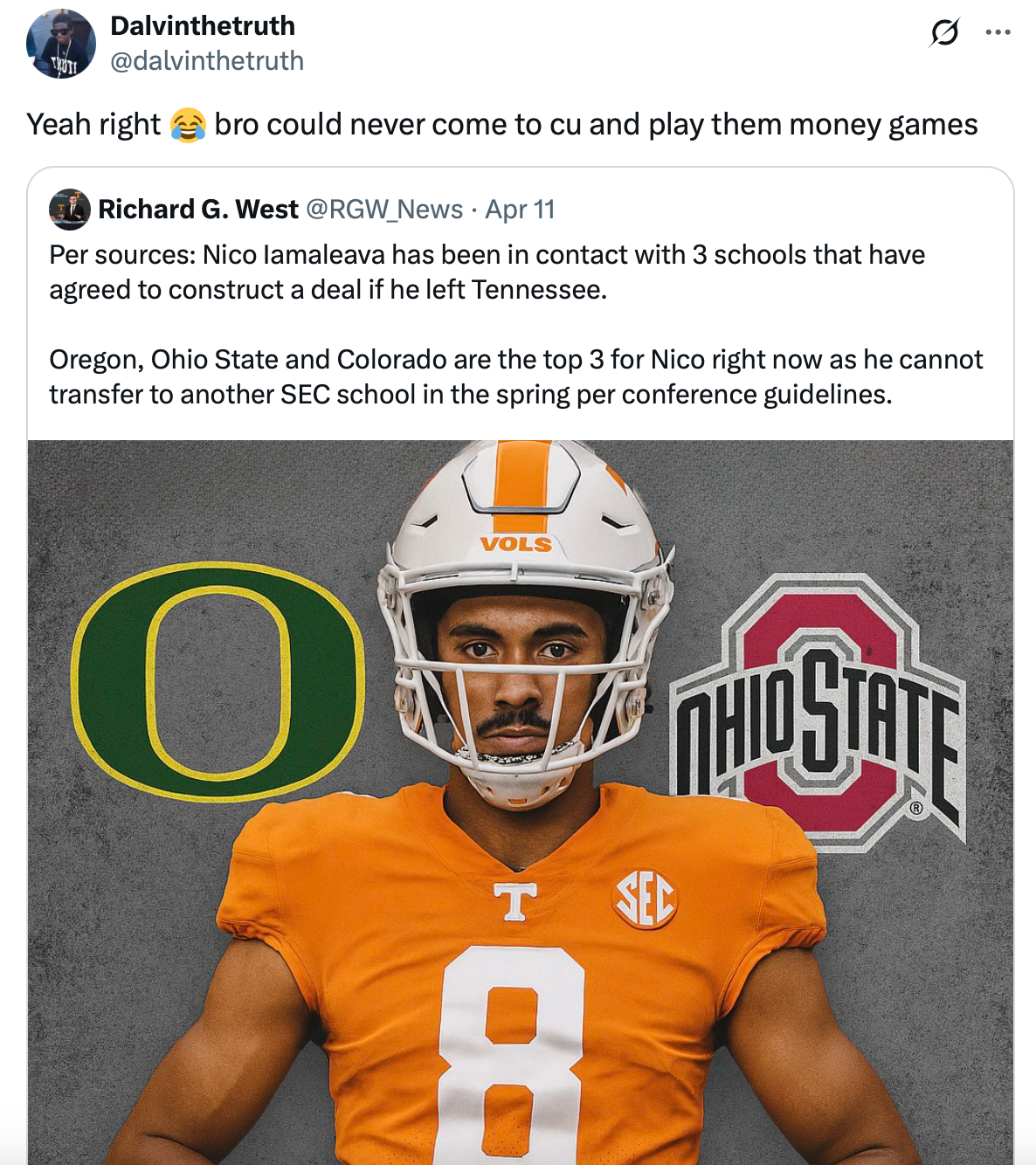Click the Grok explain icon
The height and width of the screenshot is (1165, 1036).
pyautogui.click(x=944, y=33)
